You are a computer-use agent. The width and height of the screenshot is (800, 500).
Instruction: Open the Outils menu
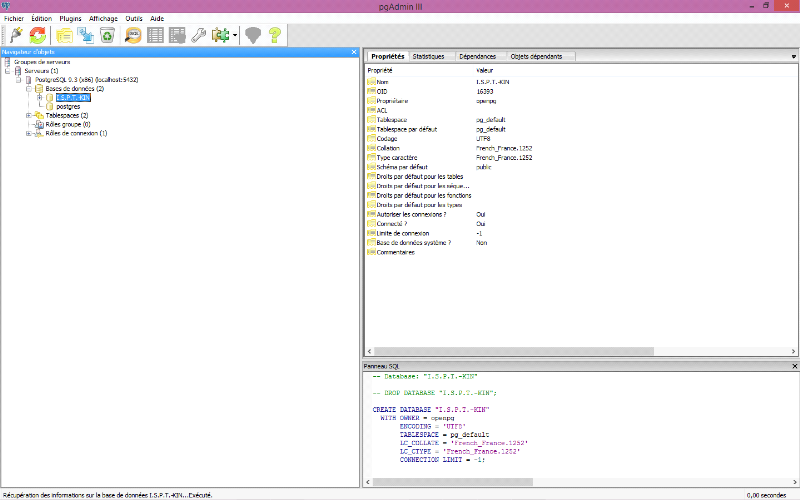133,18
